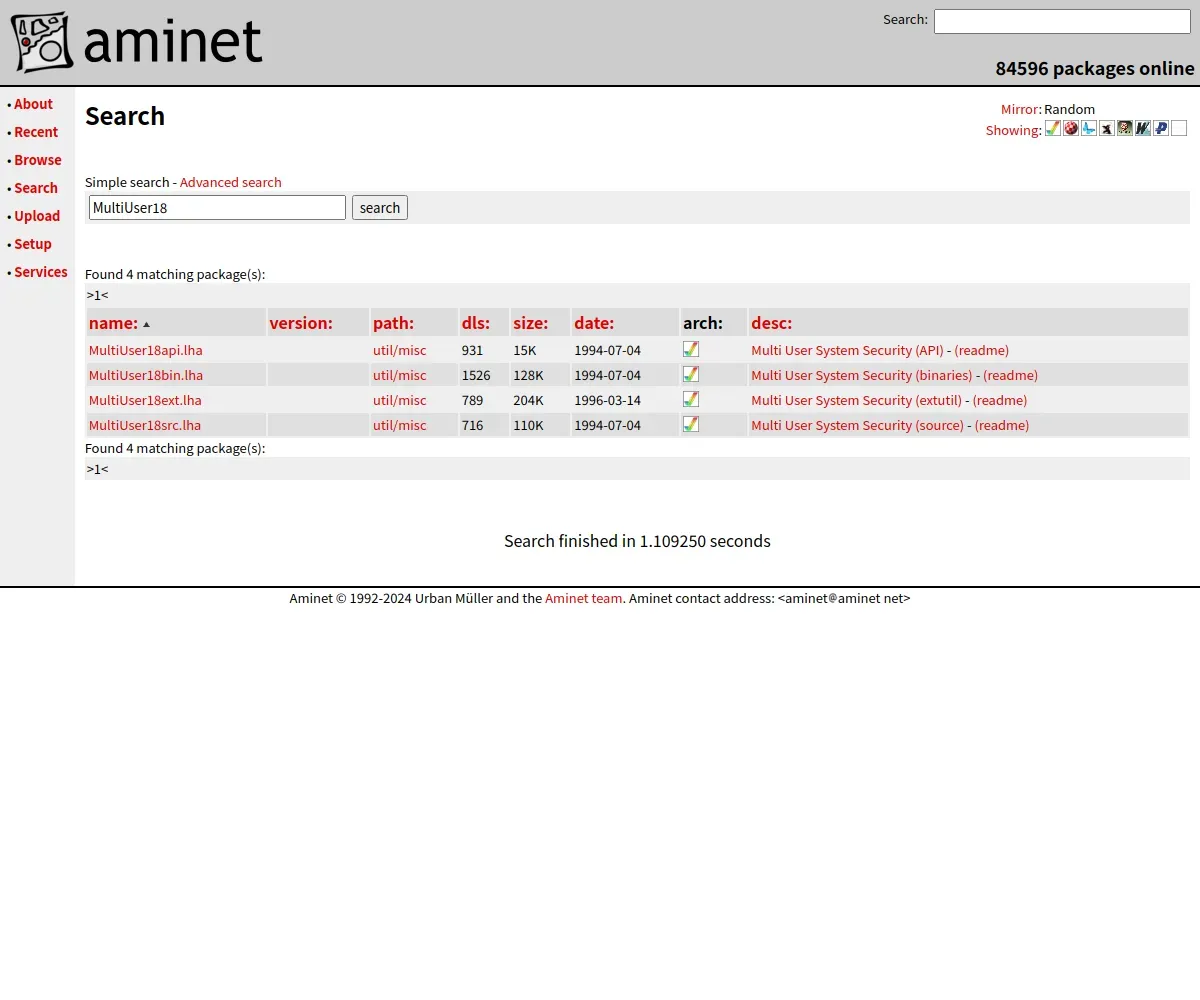The image size is (1200, 1000).
Task: Click the sort arrow beside name header
Action: click(x=146, y=324)
